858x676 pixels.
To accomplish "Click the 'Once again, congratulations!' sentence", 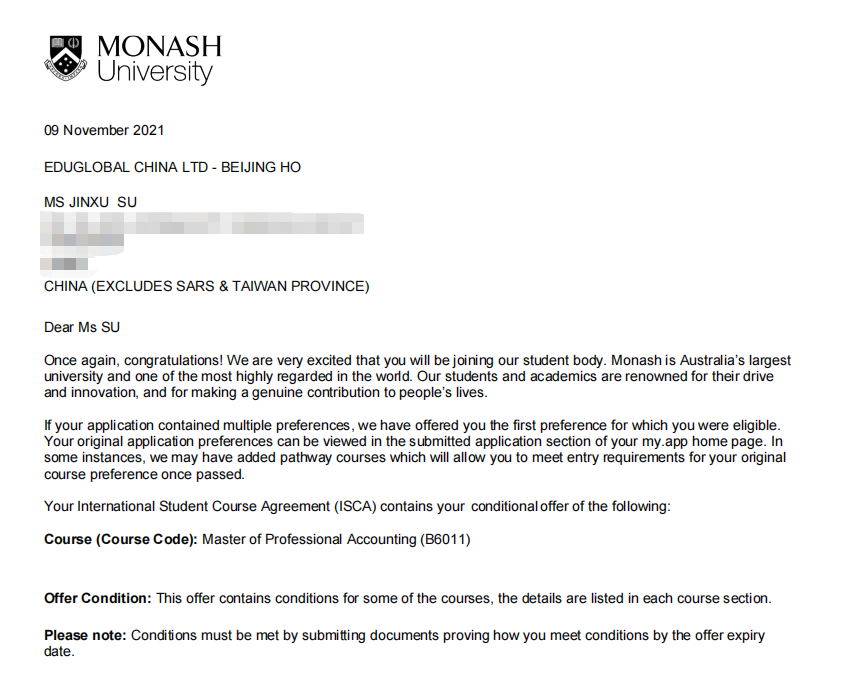I will point(133,360).
